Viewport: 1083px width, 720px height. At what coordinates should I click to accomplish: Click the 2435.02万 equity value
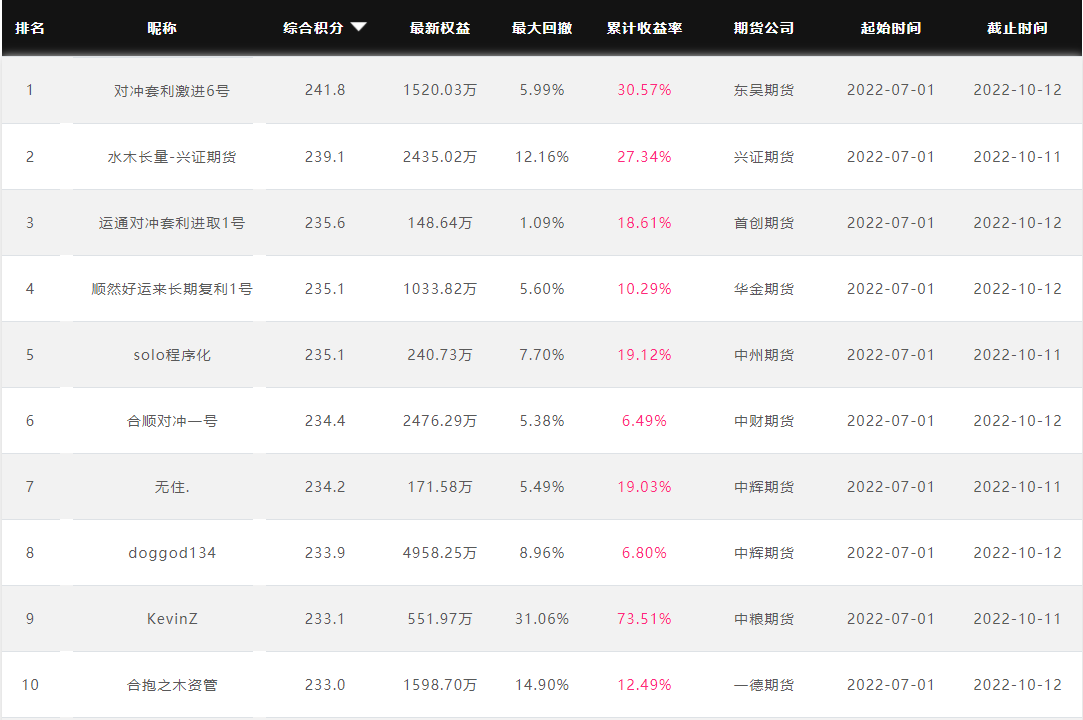pyautogui.click(x=440, y=157)
